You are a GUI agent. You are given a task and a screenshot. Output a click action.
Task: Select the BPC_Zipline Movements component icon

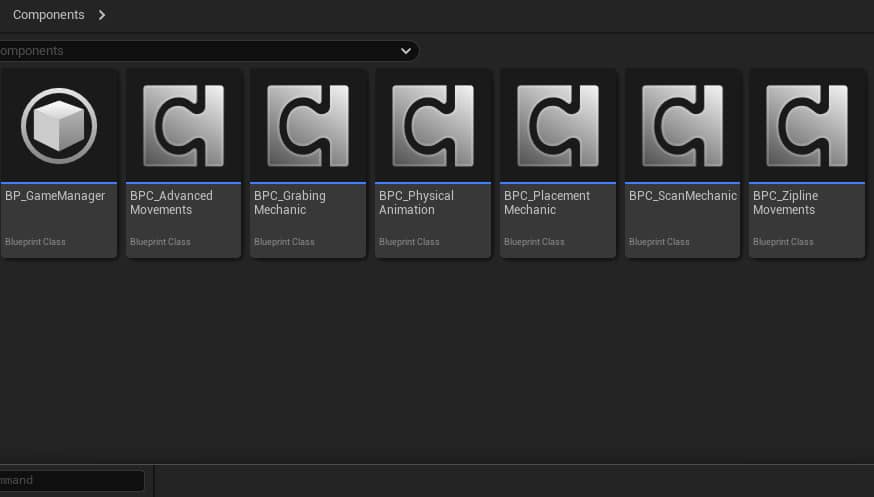pyautogui.click(x=806, y=126)
